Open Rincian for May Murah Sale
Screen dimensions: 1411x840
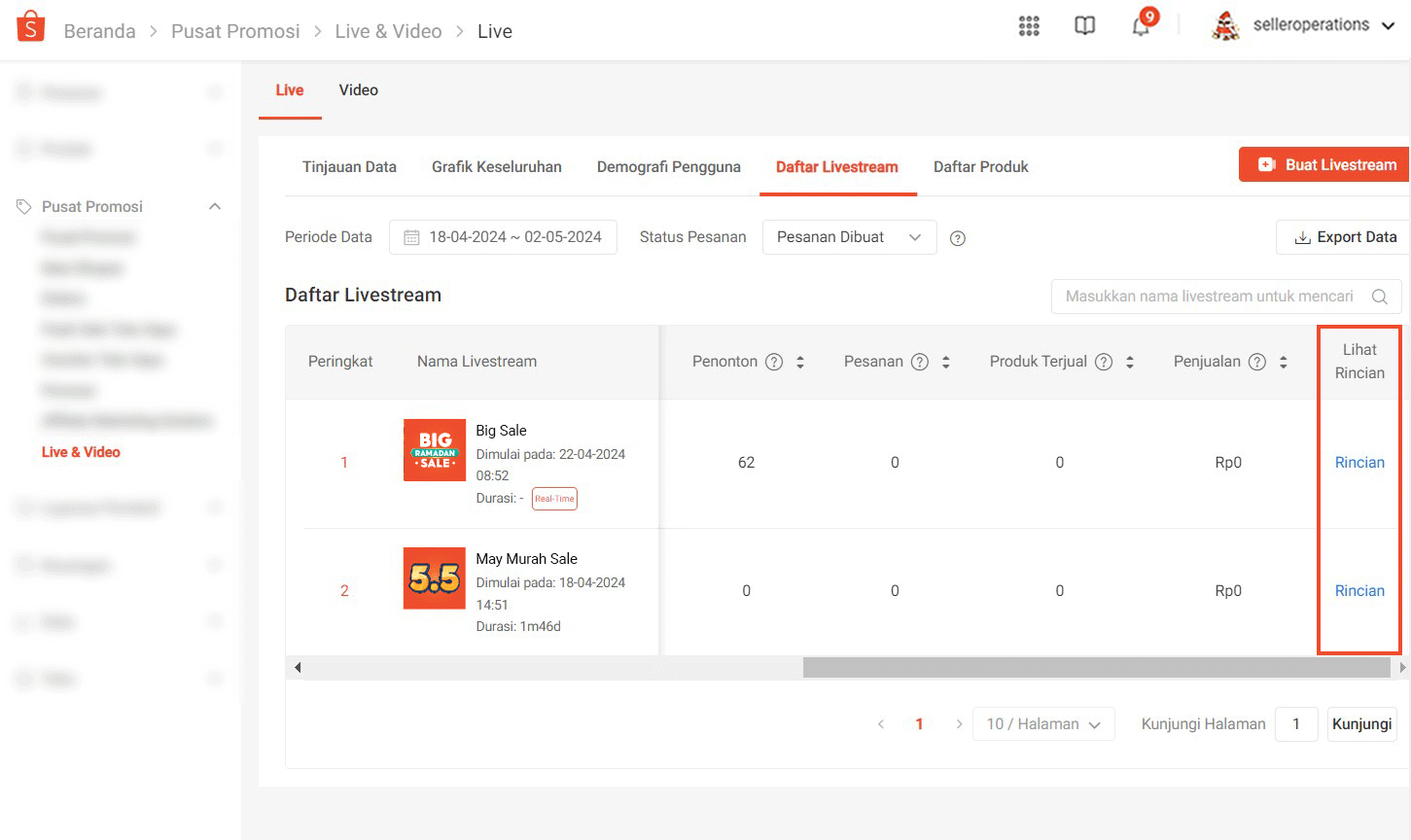(x=1358, y=590)
